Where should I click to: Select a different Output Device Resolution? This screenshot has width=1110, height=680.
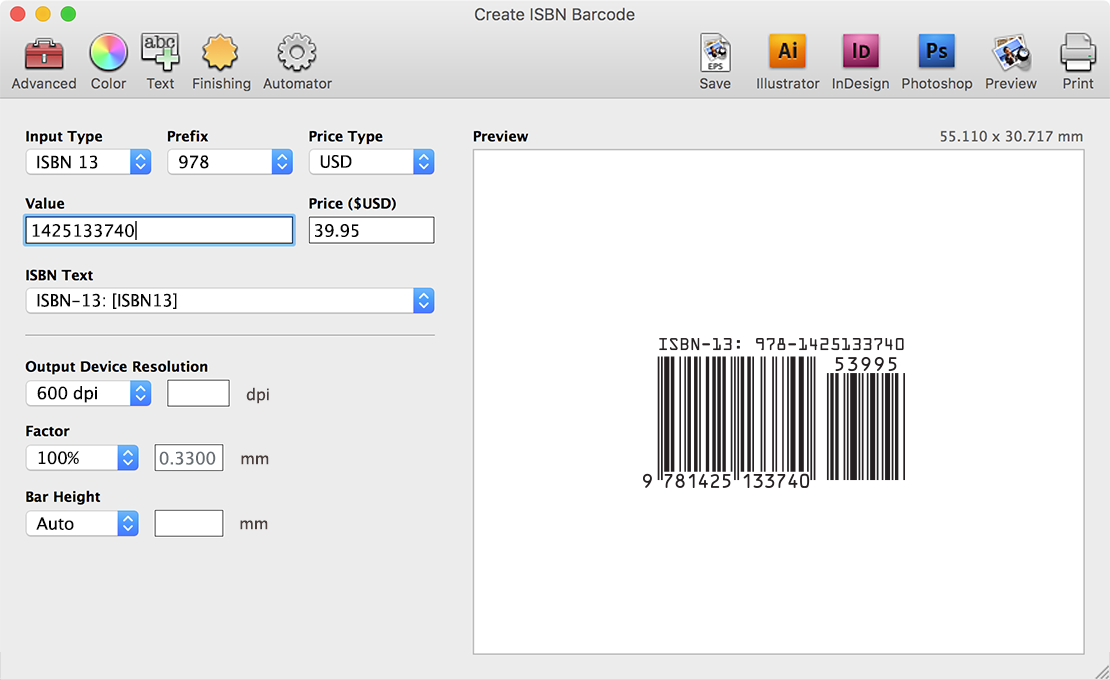click(x=88, y=394)
